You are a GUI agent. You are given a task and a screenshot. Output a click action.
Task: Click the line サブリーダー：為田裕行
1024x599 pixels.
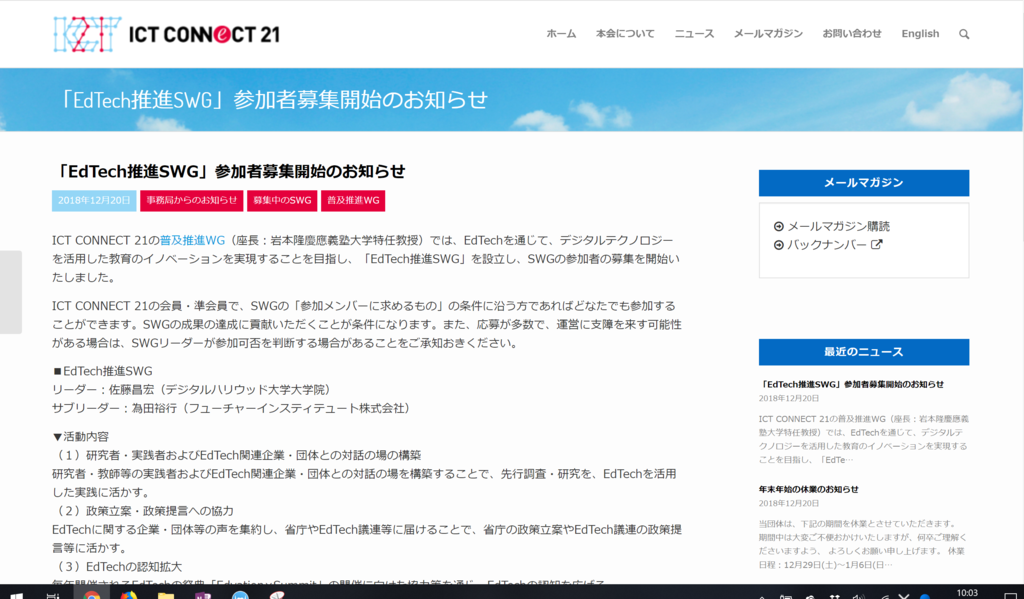(x=233, y=408)
